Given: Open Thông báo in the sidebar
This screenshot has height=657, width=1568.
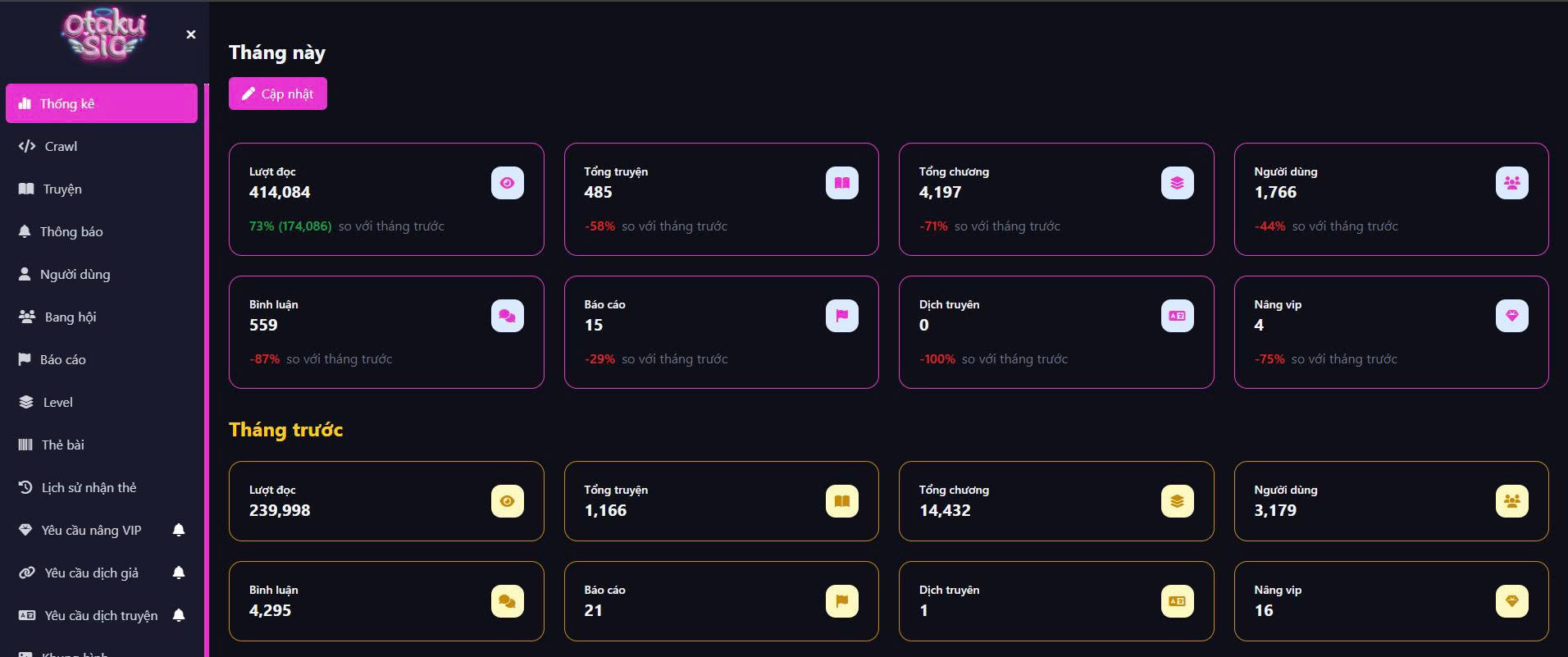Looking at the screenshot, I should pos(71,231).
